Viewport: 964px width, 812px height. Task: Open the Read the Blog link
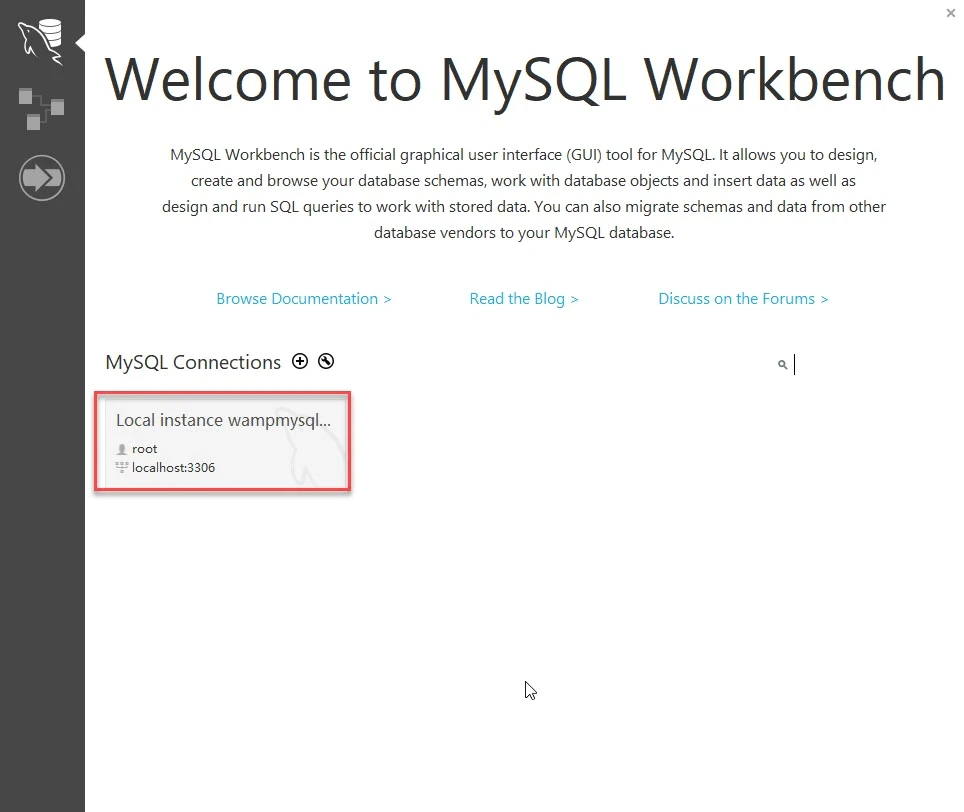524,299
